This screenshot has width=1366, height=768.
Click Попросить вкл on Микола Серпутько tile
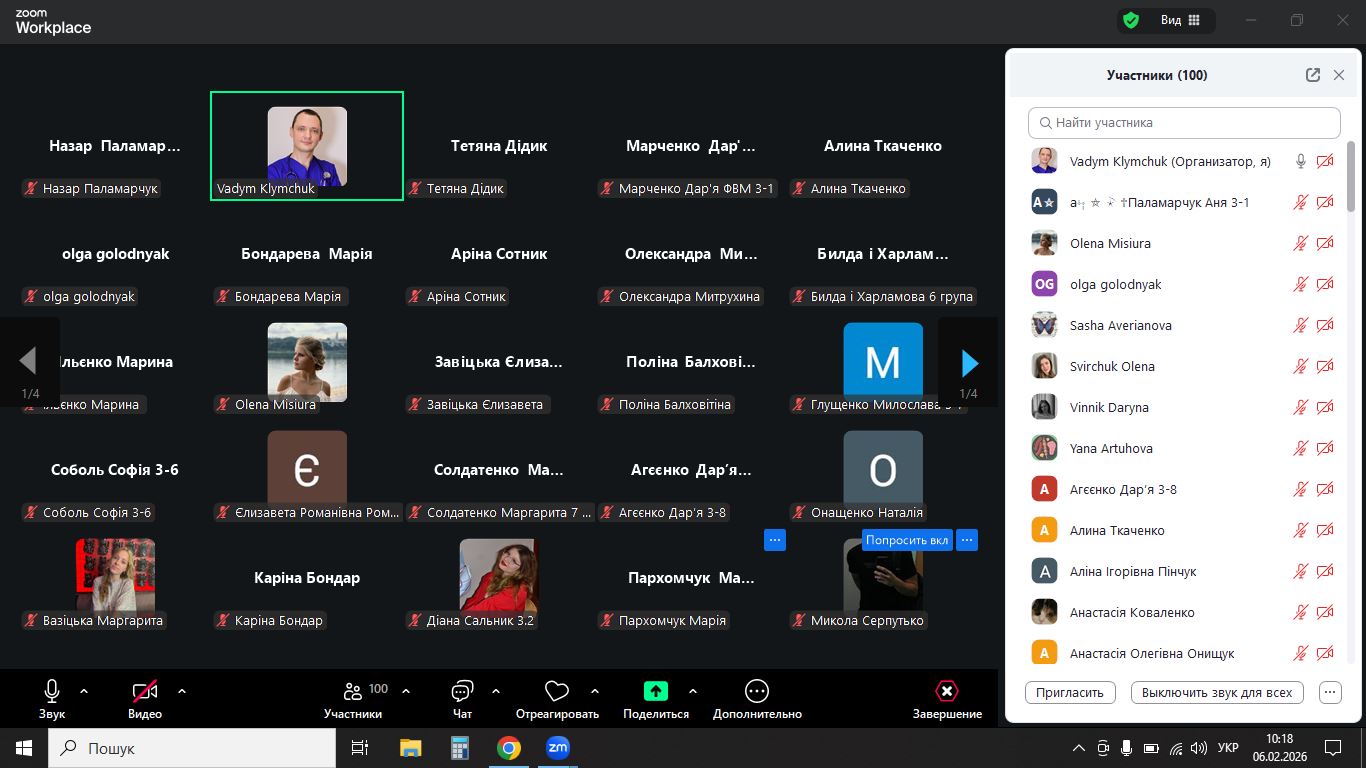907,540
